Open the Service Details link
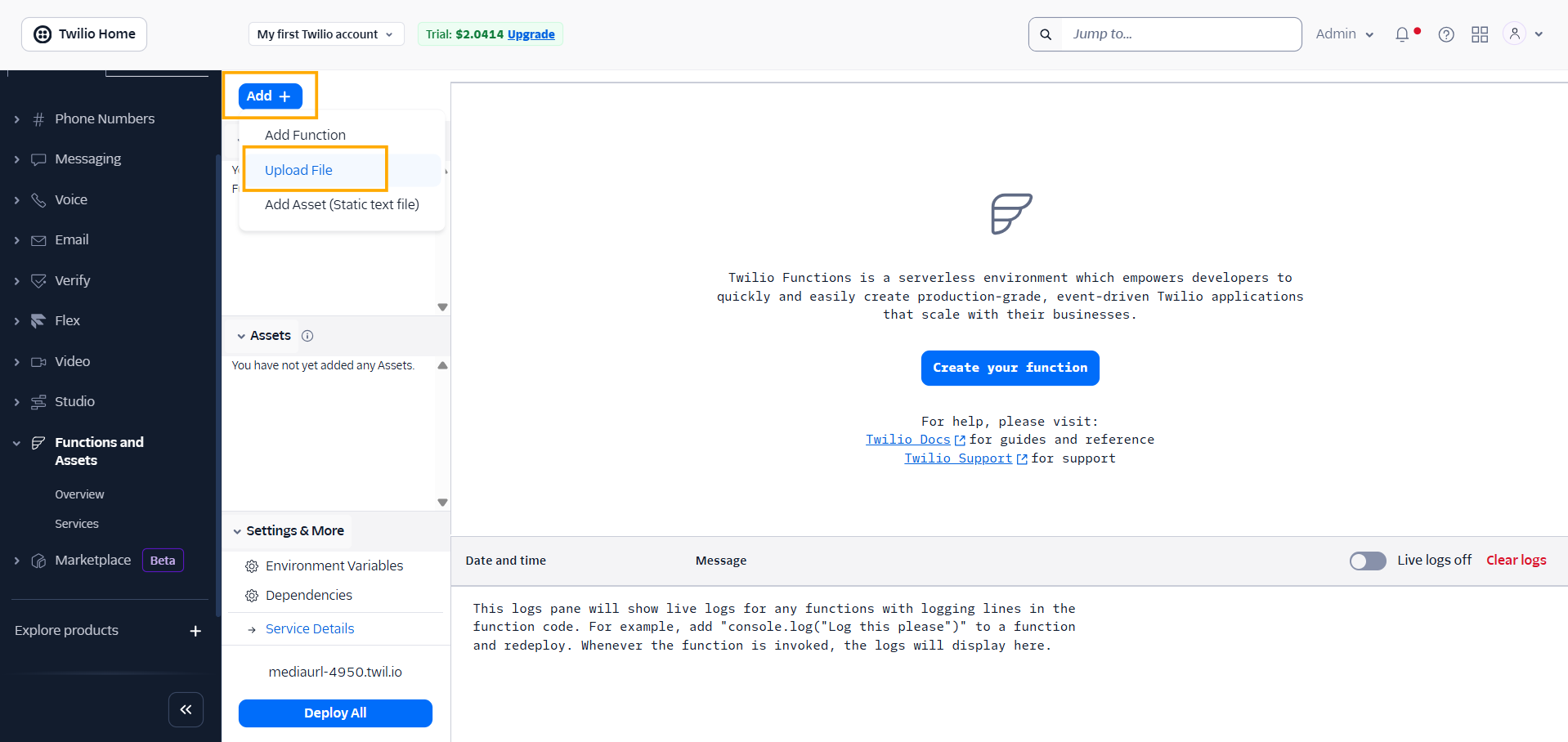The height and width of the screenshot is (742, 1568). pyautogui.click(x=310, y=628)
